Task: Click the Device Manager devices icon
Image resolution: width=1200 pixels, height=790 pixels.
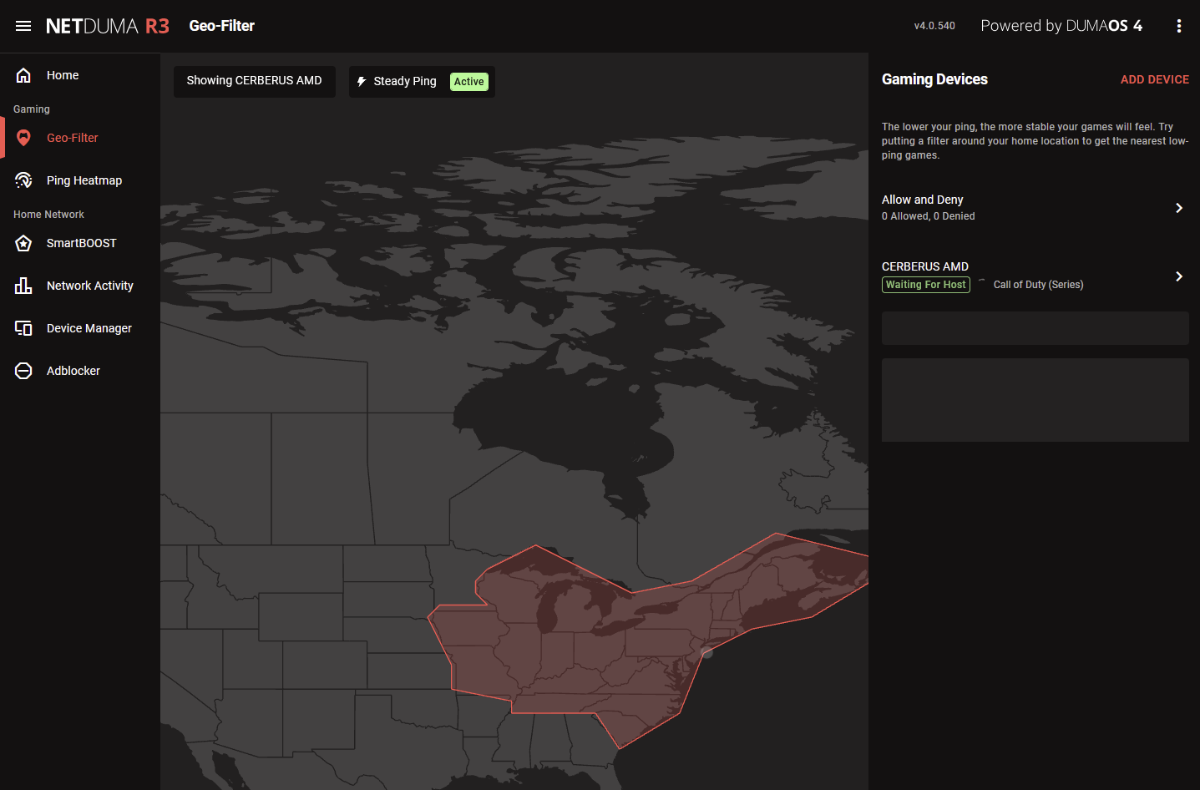Action: [x=23, y=328]
